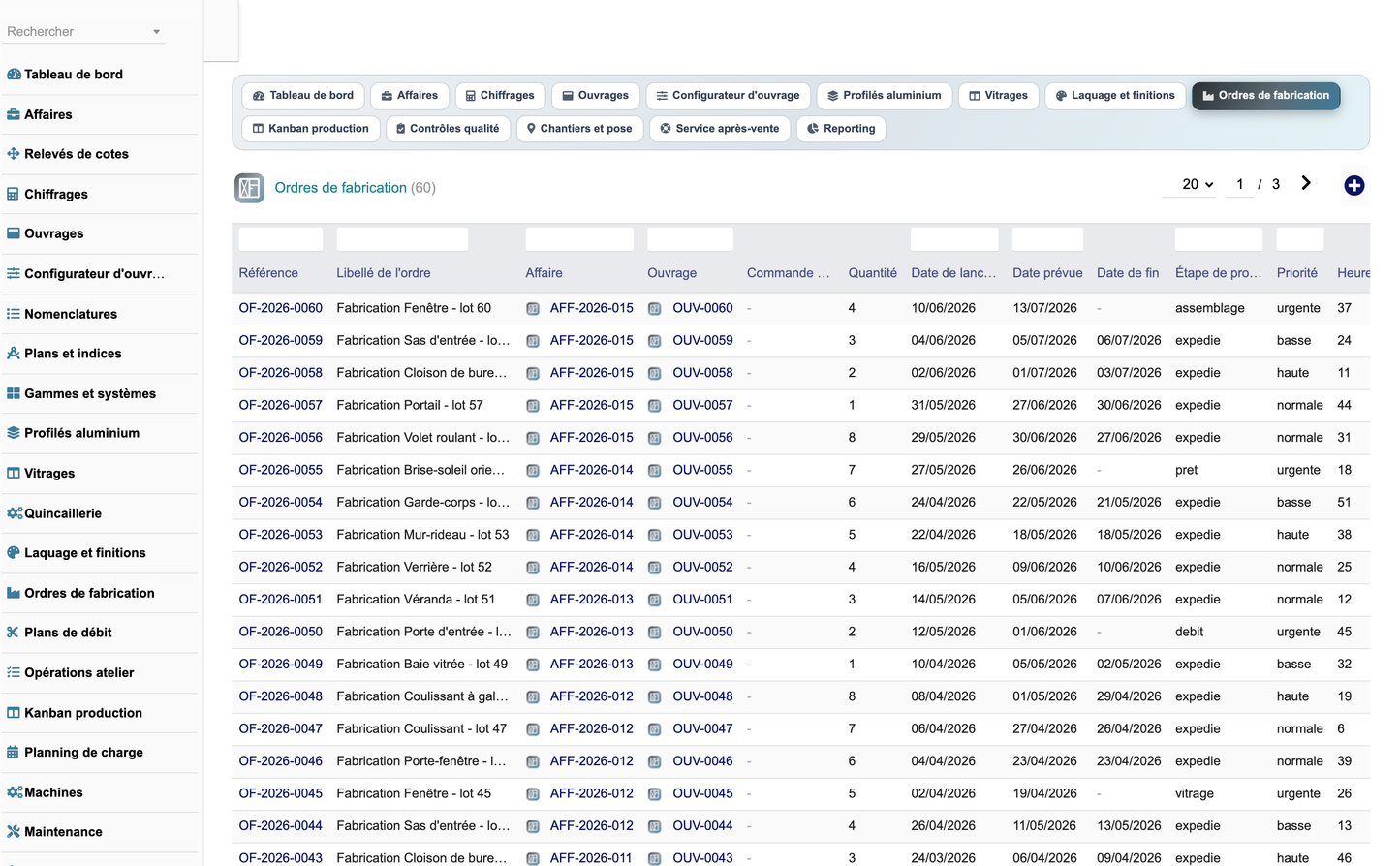Viewport: 1400px width, 866px height.
Task: Click the Quincaillerie gears icon
Action: [15, 513]
